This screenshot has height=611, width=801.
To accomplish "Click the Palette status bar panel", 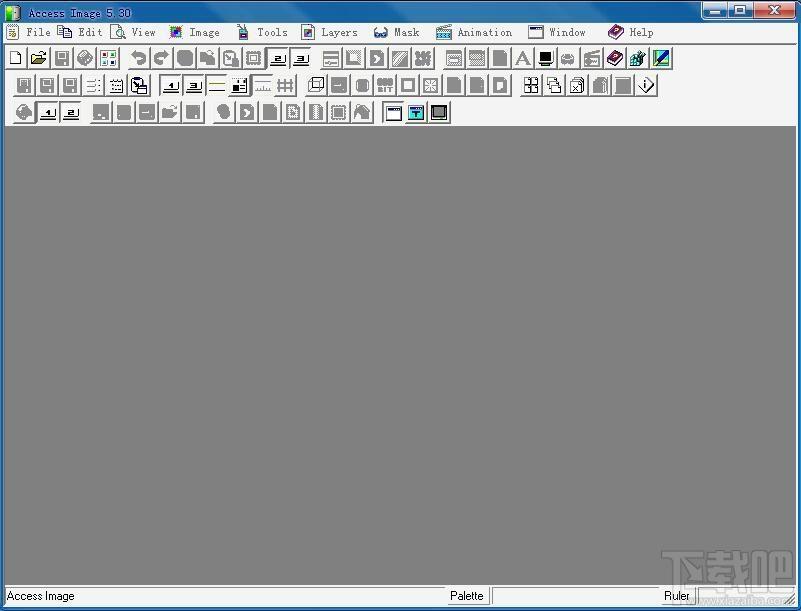I will pos(467,596).
